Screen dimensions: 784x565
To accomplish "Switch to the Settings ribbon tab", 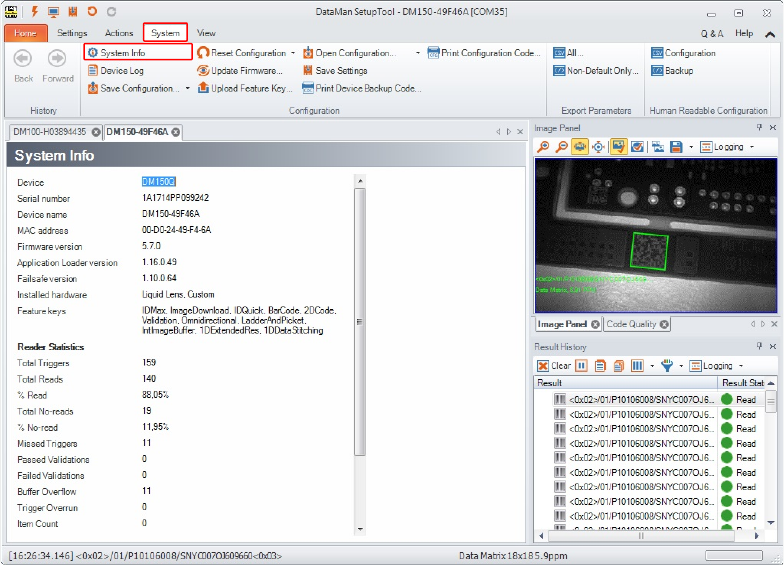I will 71,33.
